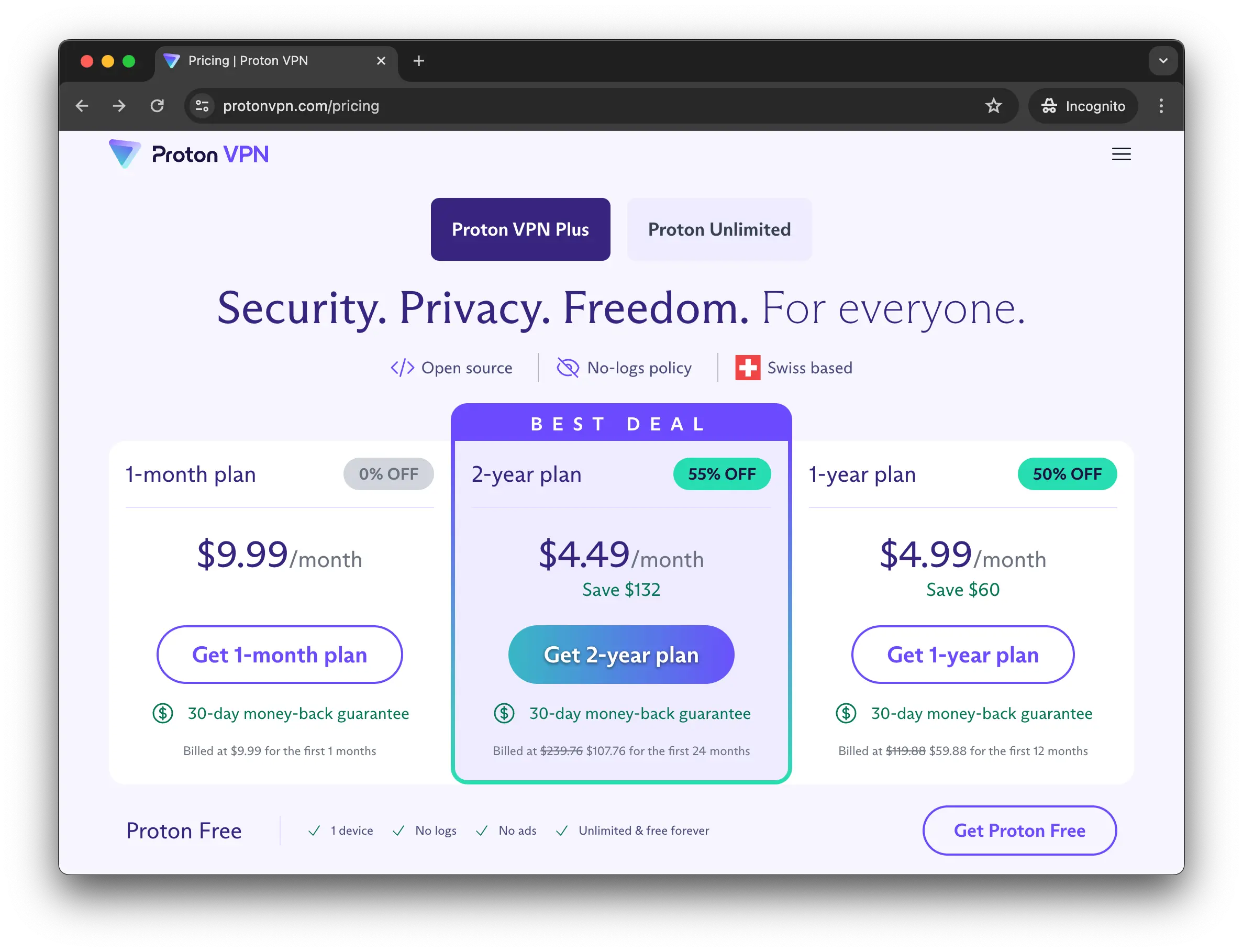Click inside the address bar
Image resolution: width=1243 pixels, height=952 pixels.
click(x=510, y=105)
